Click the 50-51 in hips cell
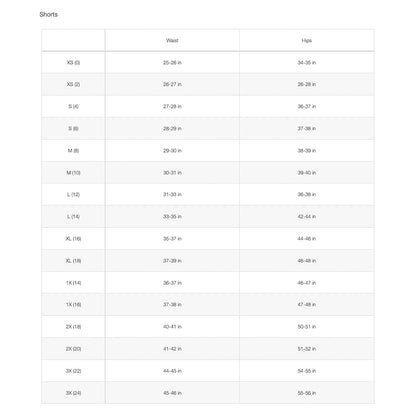The width and height of the screenshot is (416, 416). (307, 327)
